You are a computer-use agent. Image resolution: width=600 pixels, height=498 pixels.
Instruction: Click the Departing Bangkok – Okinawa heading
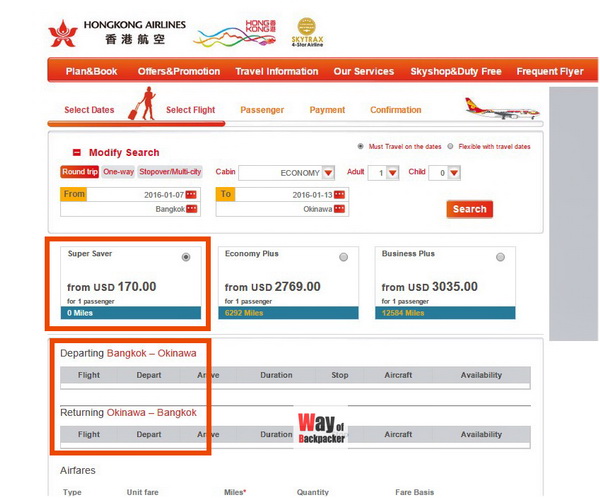[x=128, y=353]
